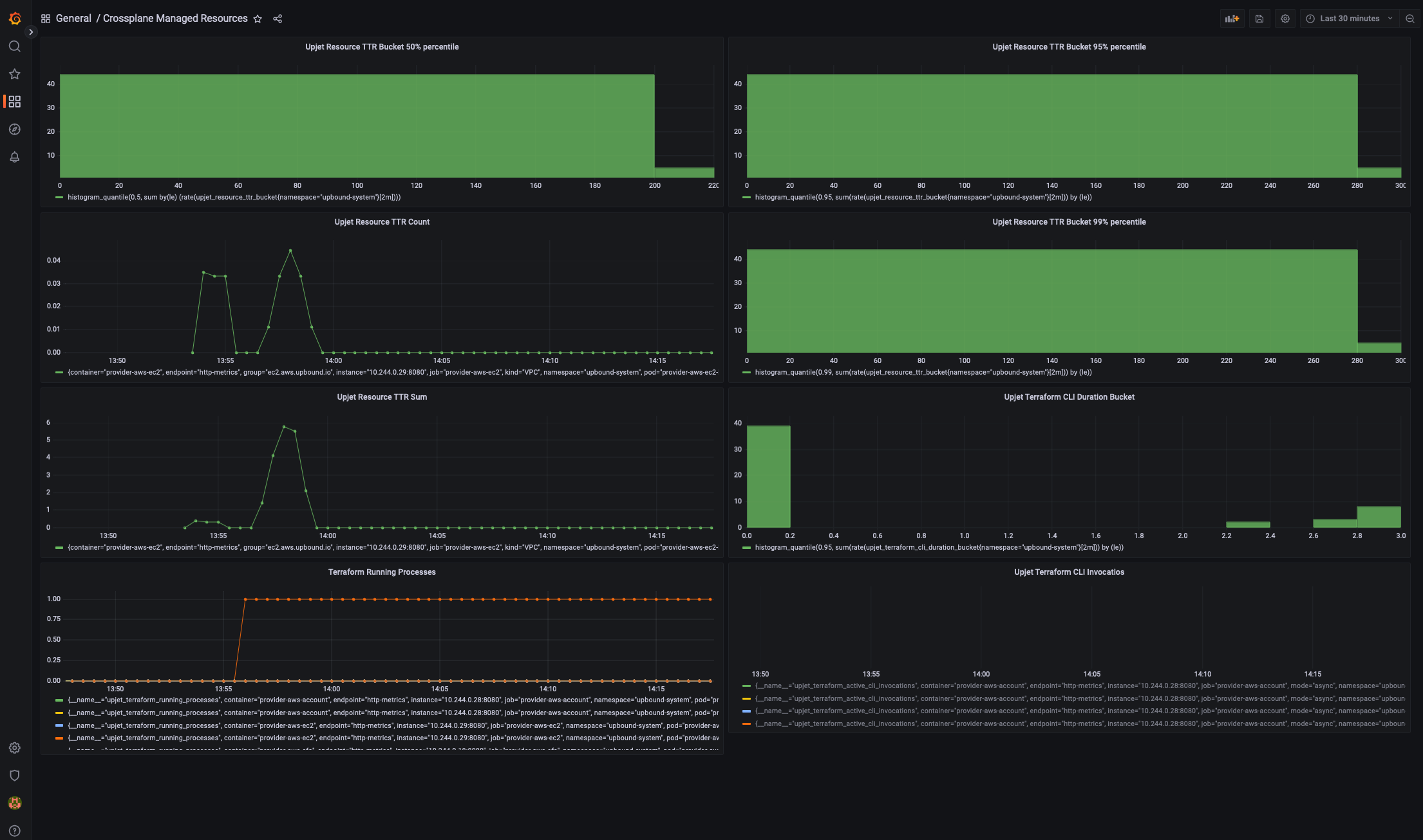Click orange swatch of fourth active_cli_invocations legend

point(746,724)
